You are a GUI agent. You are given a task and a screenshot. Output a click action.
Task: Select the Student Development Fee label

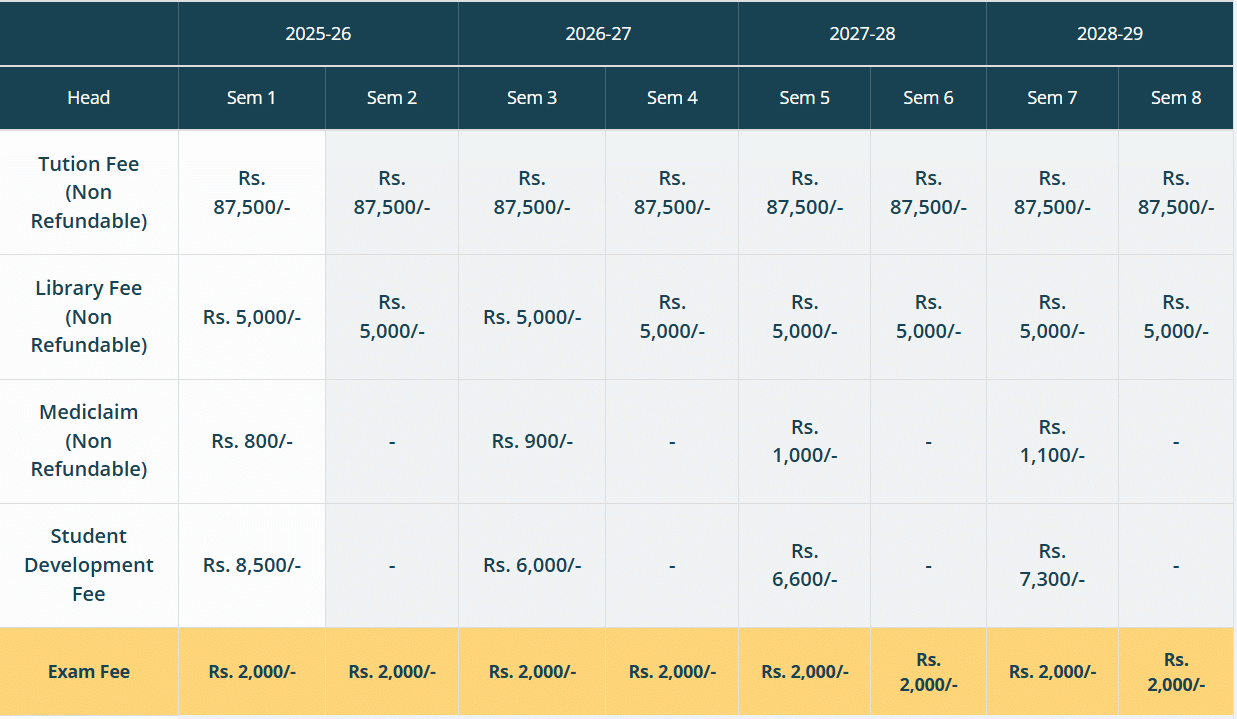coord(89,565)
